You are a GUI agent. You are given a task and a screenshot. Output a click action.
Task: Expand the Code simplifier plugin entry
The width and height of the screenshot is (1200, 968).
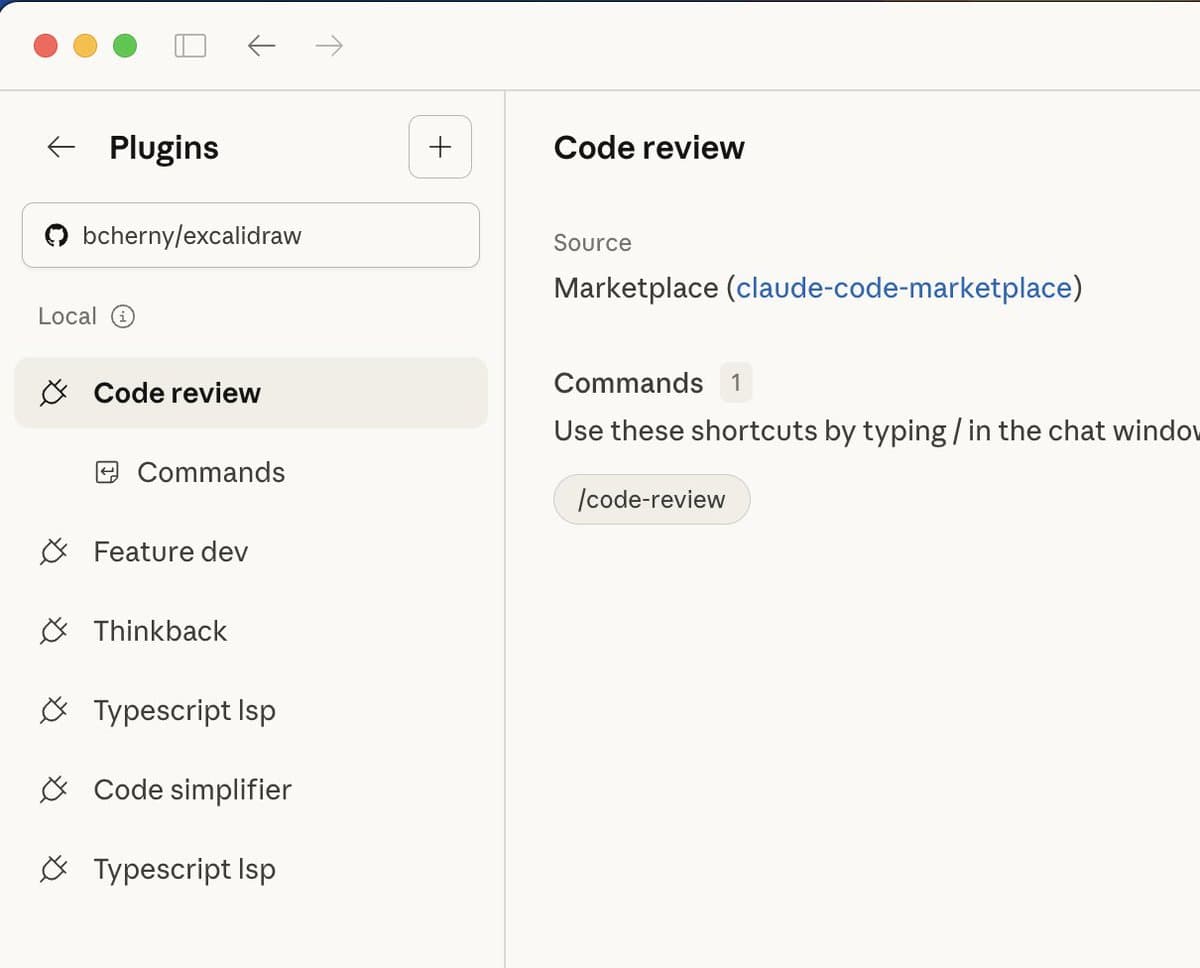(x=192, y=789)
